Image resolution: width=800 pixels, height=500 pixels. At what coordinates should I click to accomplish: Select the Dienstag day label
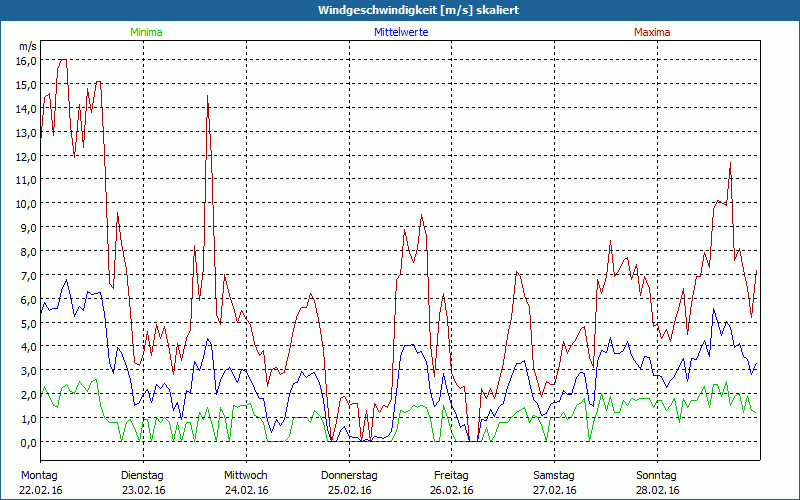click(143, 475)
